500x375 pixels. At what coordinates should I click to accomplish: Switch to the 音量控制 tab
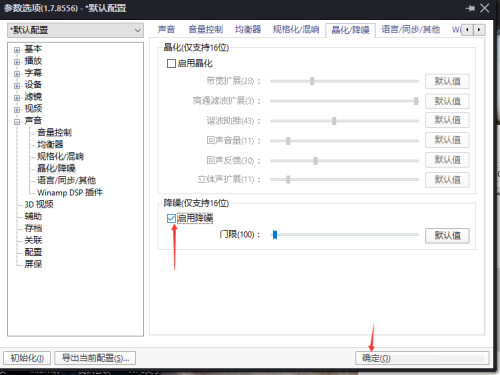[205, 30]
